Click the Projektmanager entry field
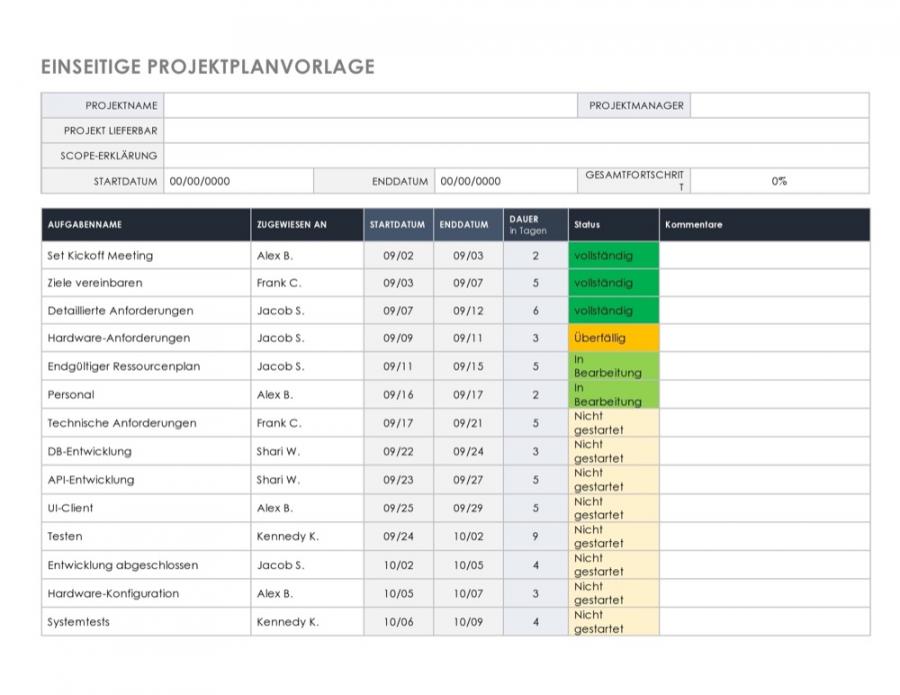900x695 pixels. coord(778,104)
